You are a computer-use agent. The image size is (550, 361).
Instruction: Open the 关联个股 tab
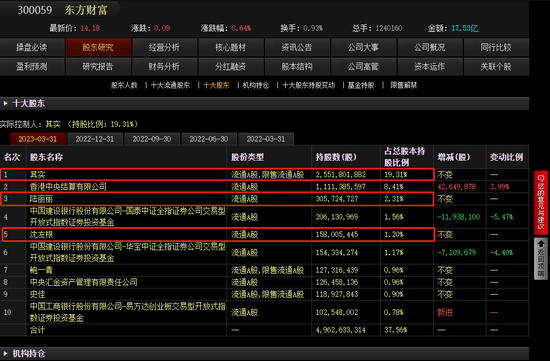click(x=496, y=67)
